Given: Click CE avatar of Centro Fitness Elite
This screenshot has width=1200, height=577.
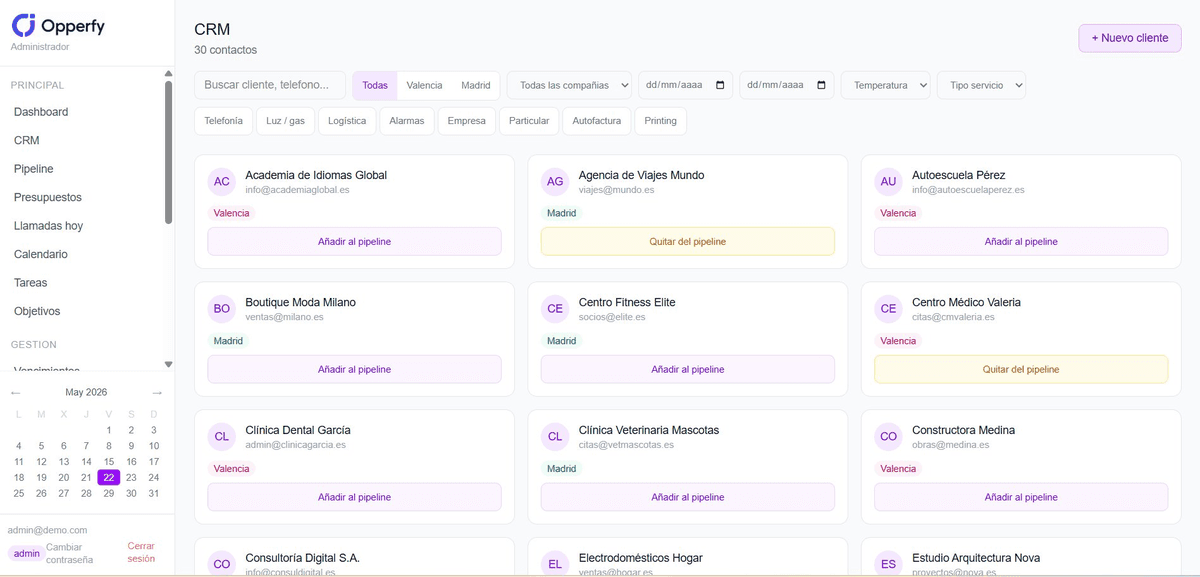Looking at the screenshot, I should coord(555,309).
